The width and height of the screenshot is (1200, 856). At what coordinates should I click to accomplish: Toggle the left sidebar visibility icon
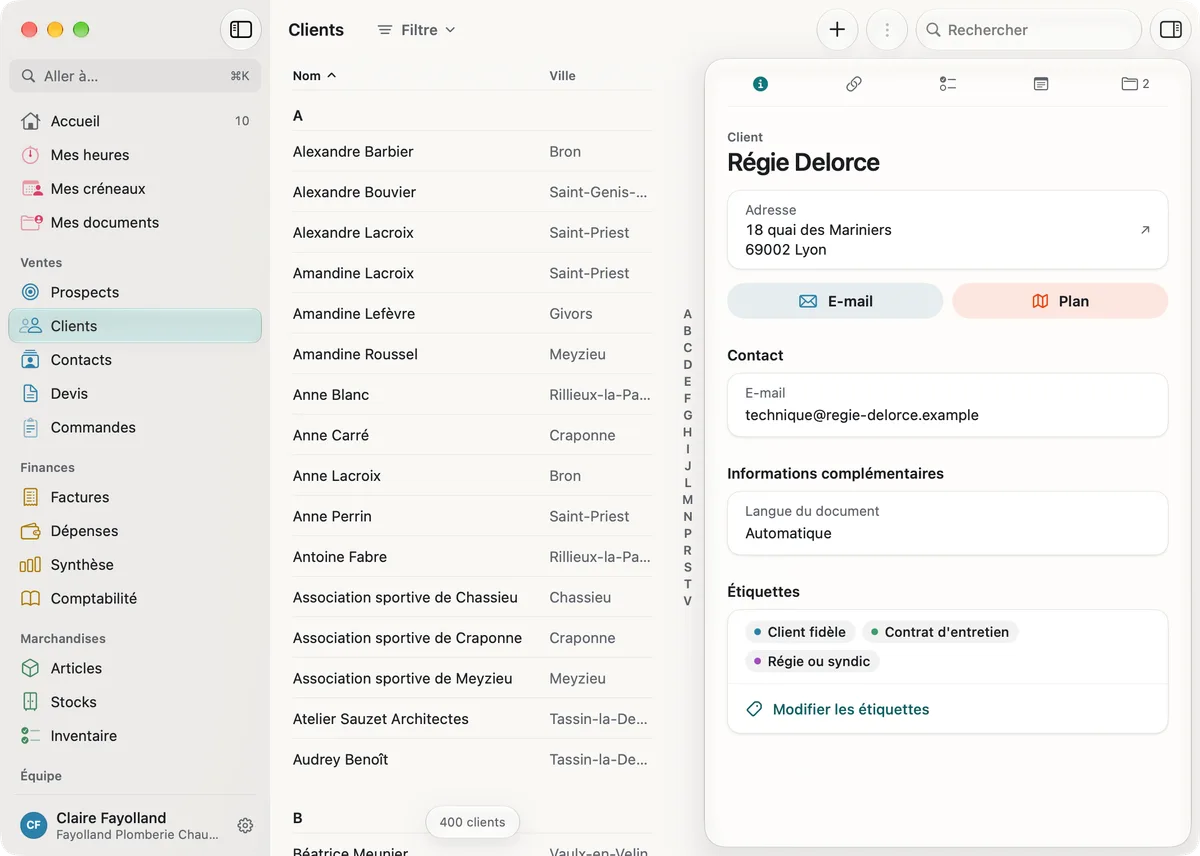(x=241, y=30)
